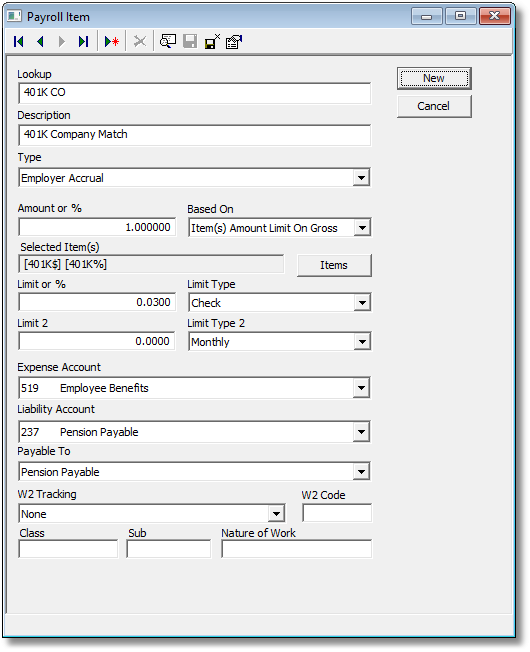Viewport: 530px width, 652px height.
Task: Click the save-and-close disk icon
Action: coord(212,42)
